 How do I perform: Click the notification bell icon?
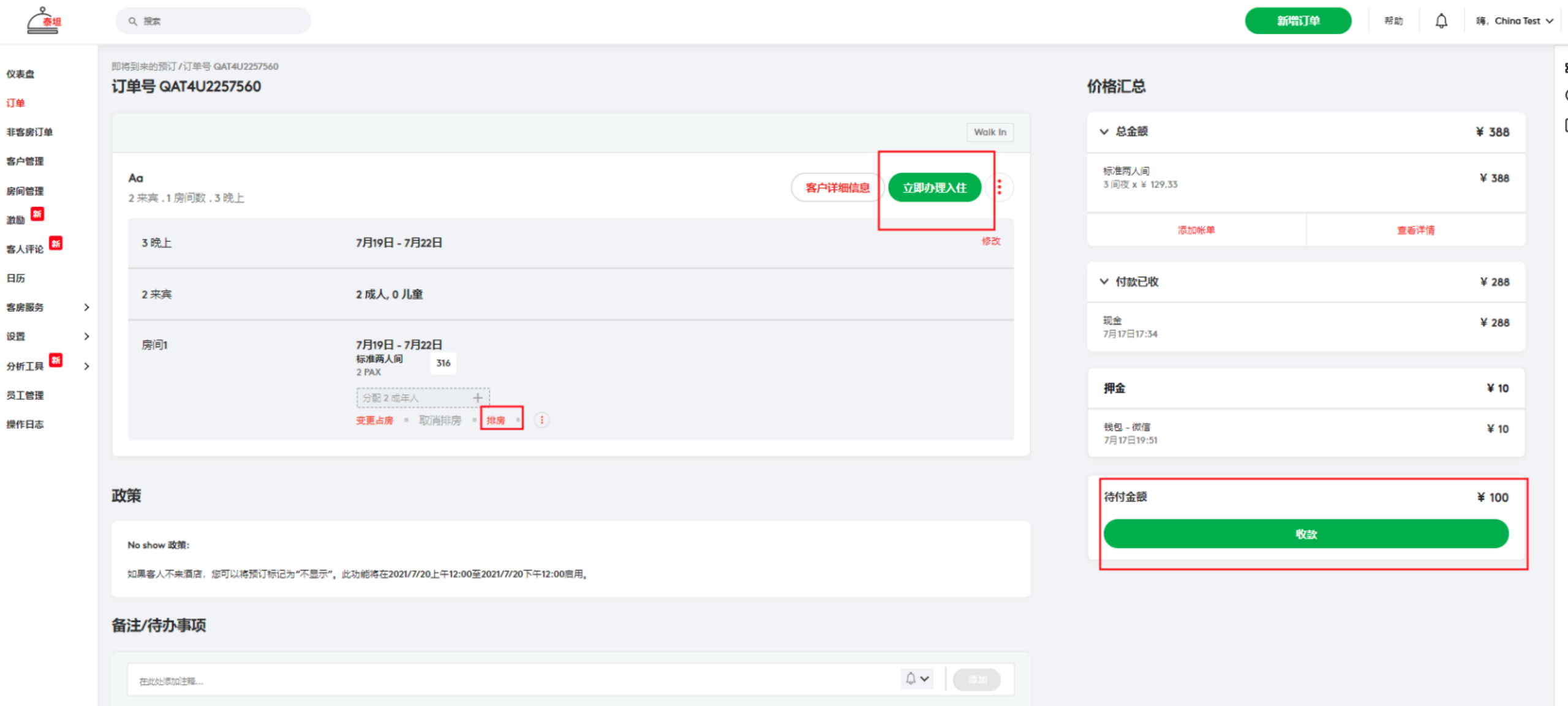(x=1441, y=21)
